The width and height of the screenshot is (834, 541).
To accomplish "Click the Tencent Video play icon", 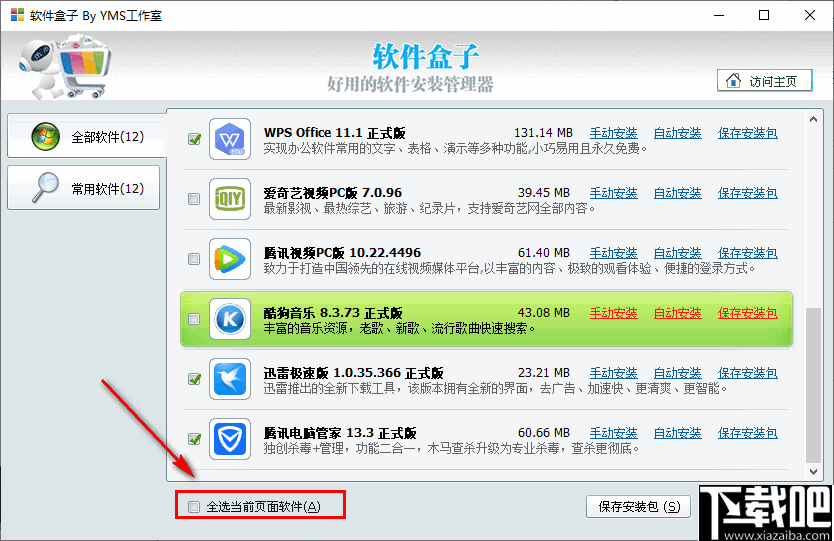I will [x=230, y=259].
